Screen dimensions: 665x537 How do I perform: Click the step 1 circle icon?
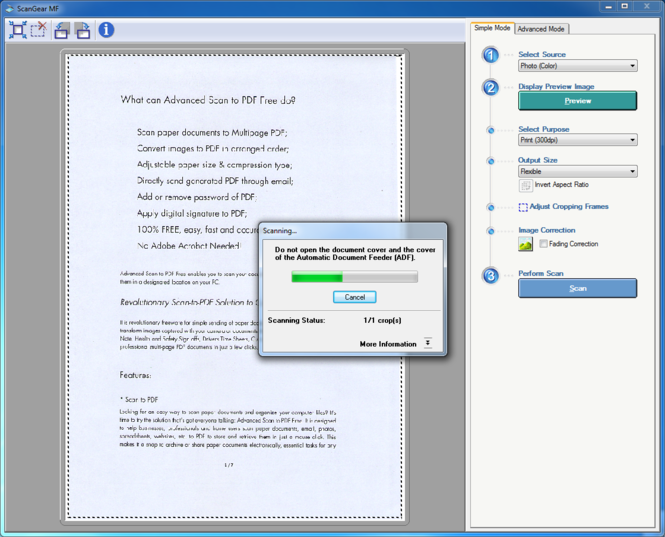coord(491,55)
